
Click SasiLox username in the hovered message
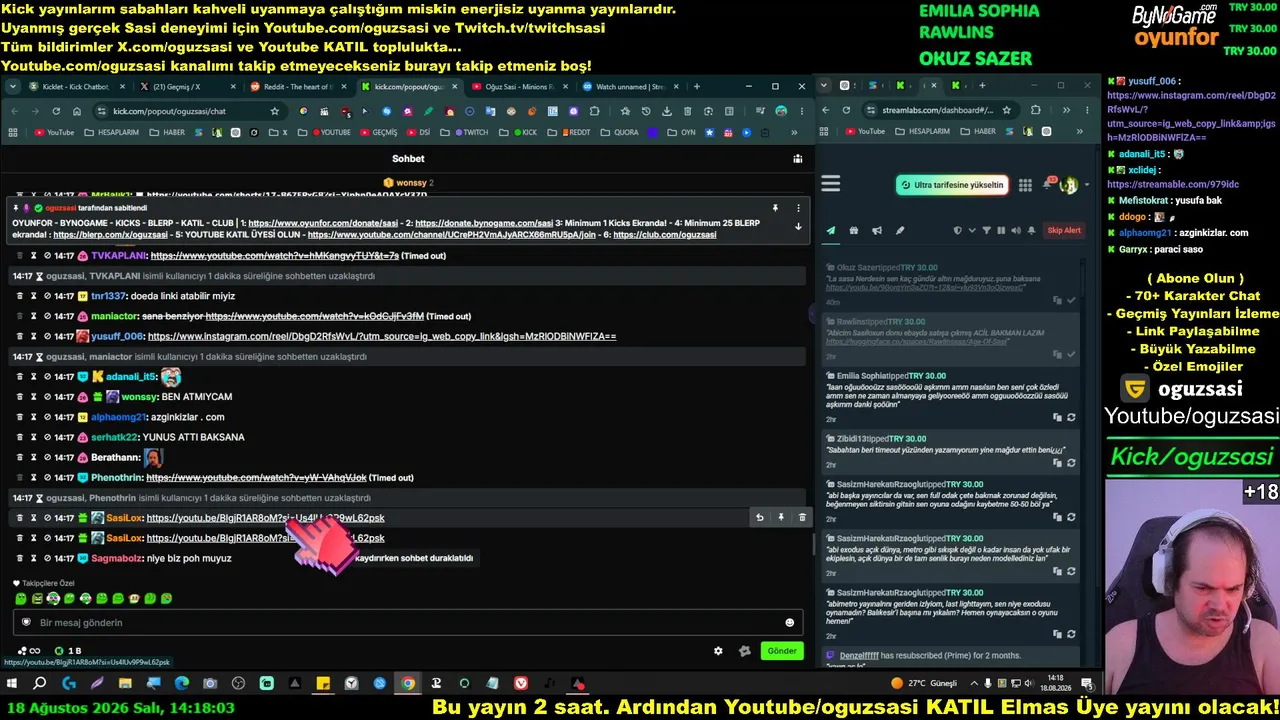[x=125, y=518]
